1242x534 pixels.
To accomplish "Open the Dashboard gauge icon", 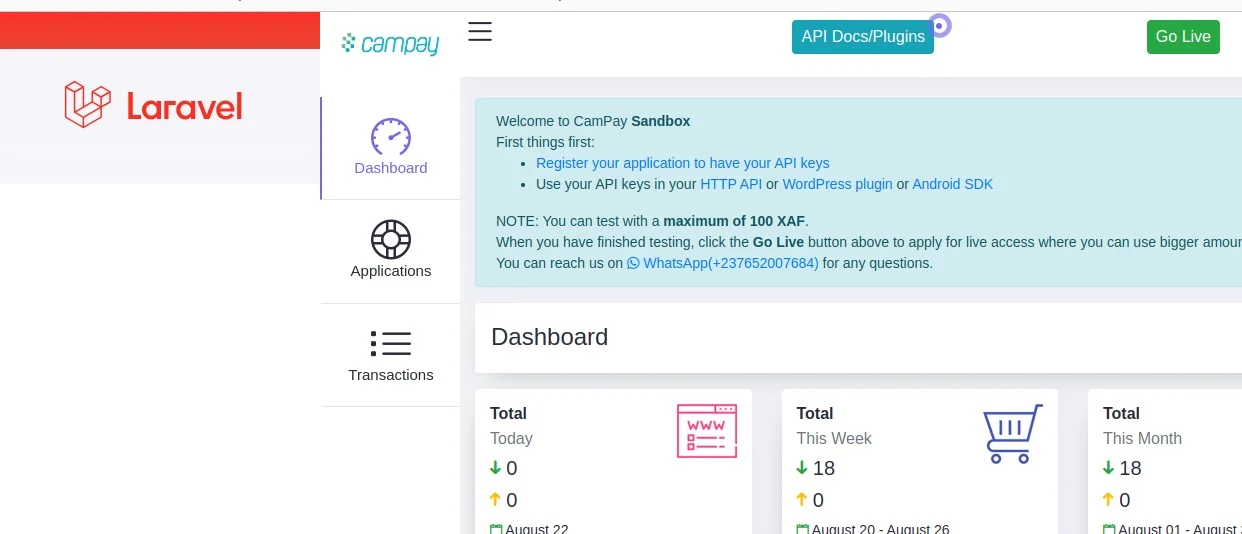I will pyautogui.click(x=390, y=137).
